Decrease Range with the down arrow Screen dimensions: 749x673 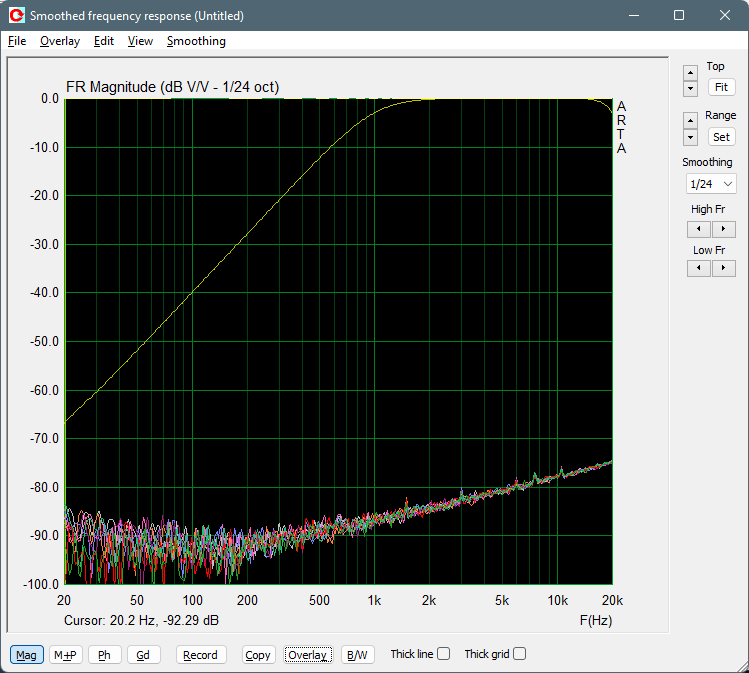click(690, 137)
